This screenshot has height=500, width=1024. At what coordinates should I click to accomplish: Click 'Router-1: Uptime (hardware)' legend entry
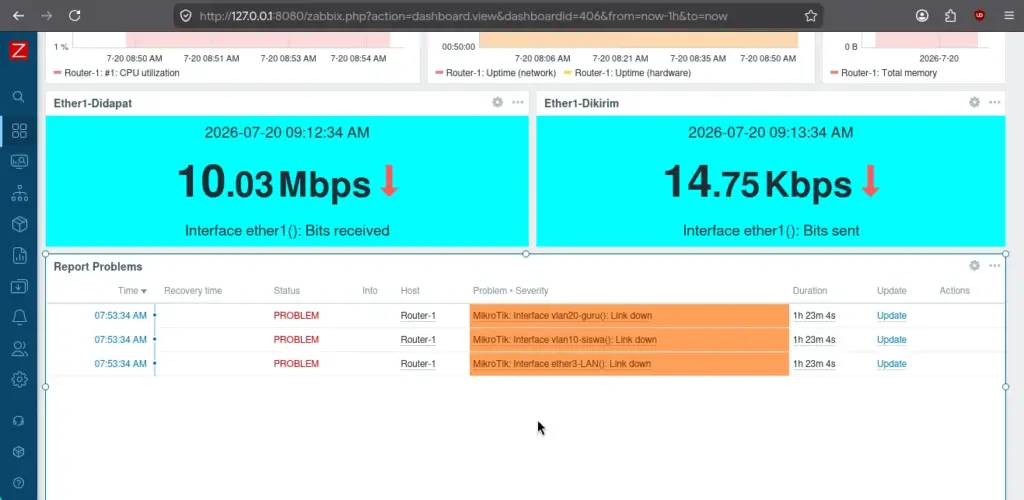[627, 73]
